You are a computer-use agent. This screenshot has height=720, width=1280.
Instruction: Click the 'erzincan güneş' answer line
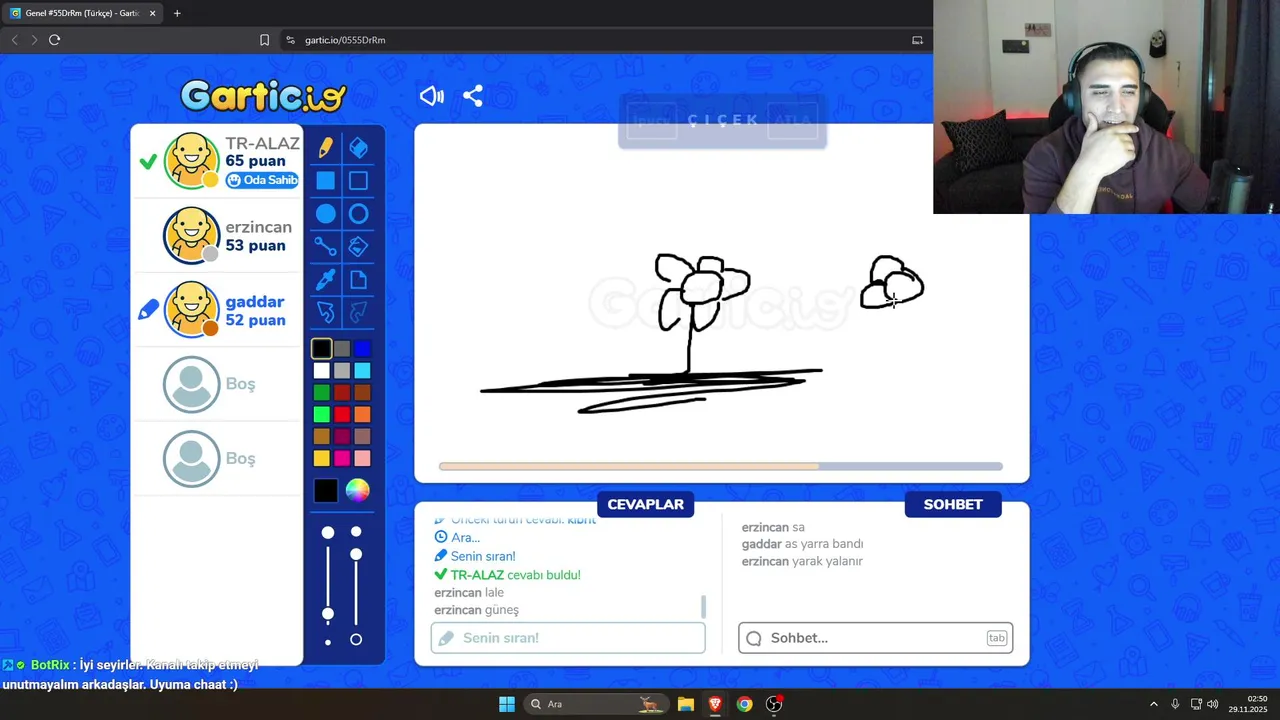tap(477, 610)
